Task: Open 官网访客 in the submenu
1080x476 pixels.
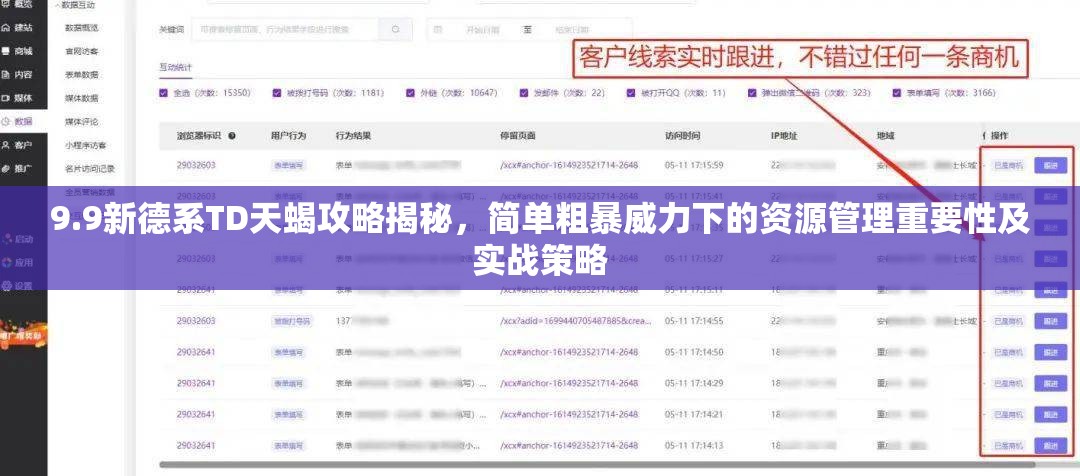Action: (82, 52)
